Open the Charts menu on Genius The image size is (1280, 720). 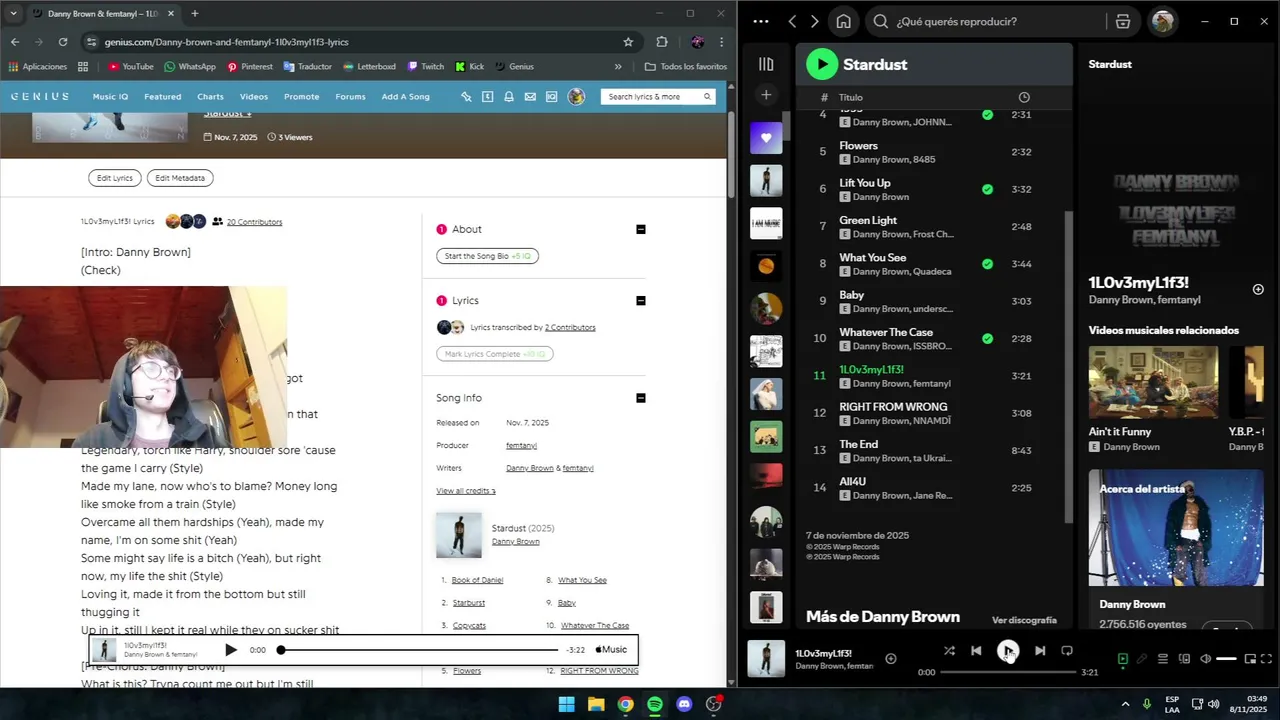(210, 97)
